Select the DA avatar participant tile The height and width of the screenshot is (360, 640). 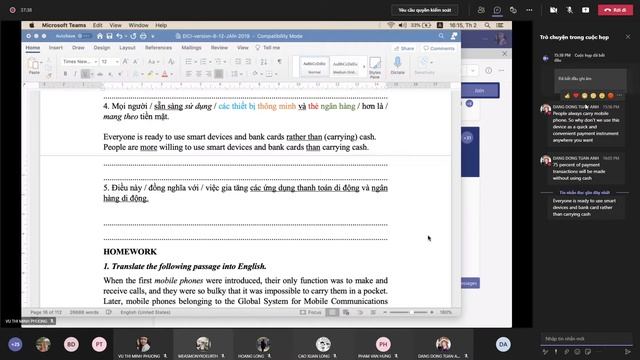point(503,344)
